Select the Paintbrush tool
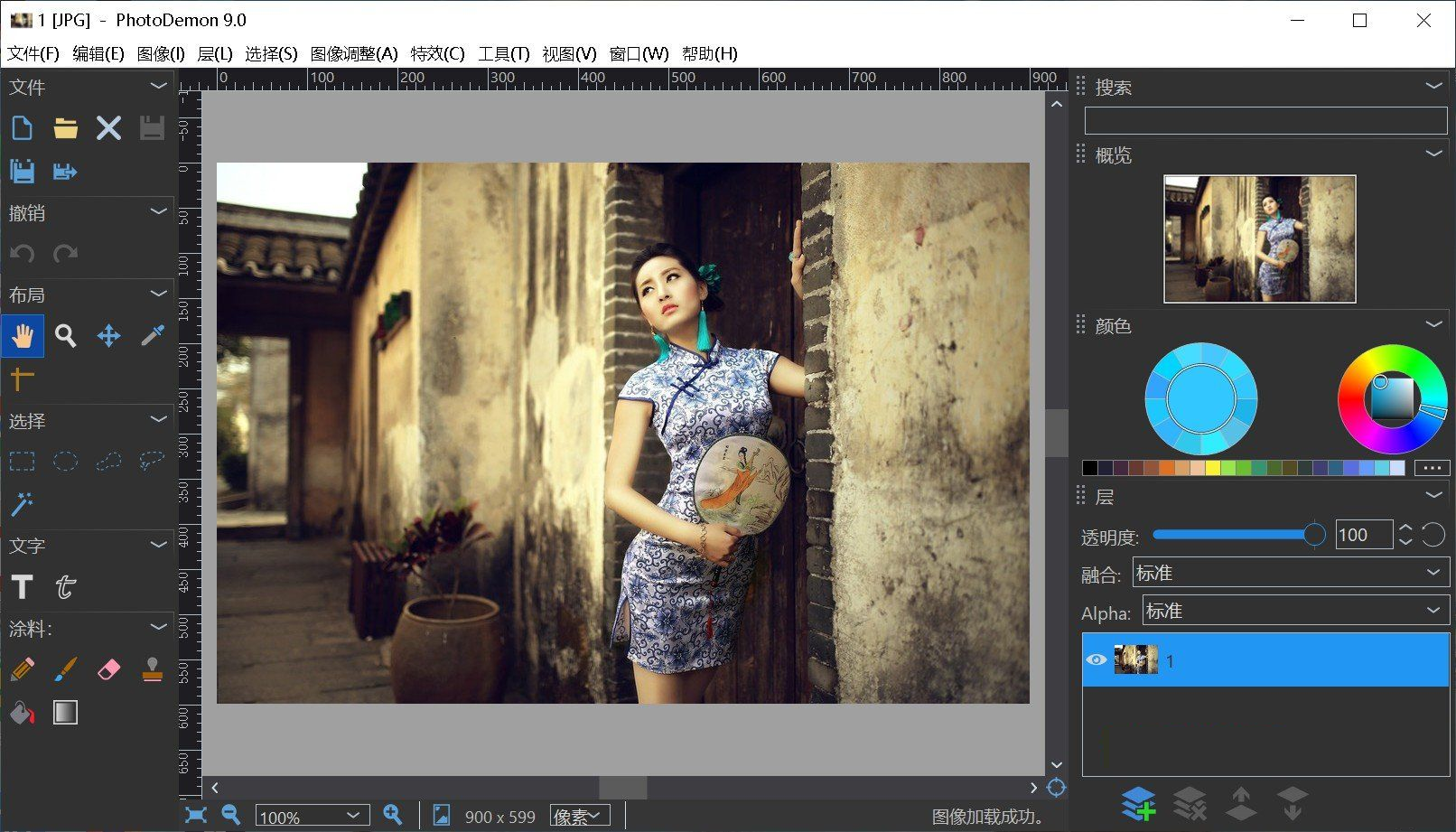Viewport: 1456px width, 832px height. (65, 669)
